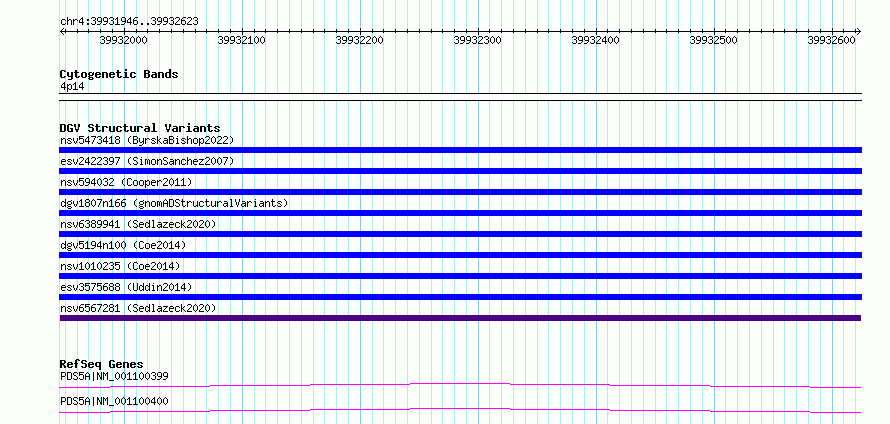Open variant nsv5473418 (ByrskaBishop2022) label

tap(147, 140)
